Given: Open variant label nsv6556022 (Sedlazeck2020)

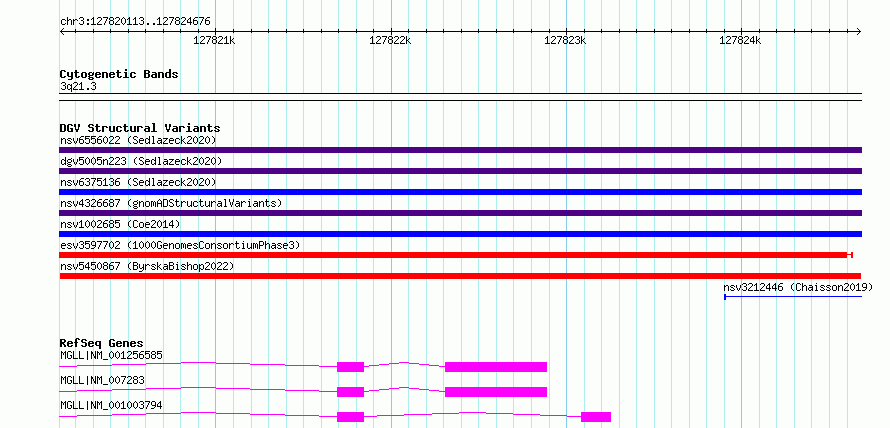Looking at the screenshot, I should (x=138, y=140).
